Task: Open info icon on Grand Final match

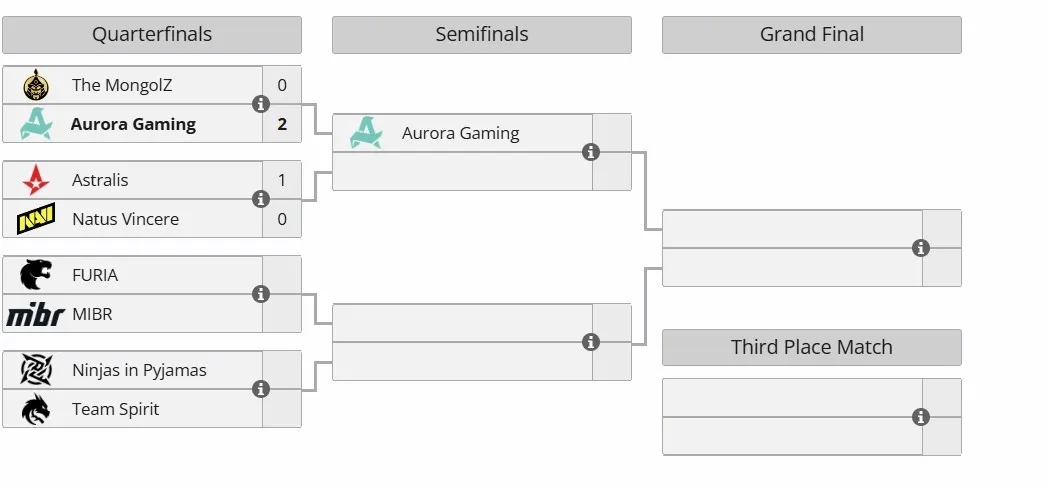Action: [x=921, y=248]
